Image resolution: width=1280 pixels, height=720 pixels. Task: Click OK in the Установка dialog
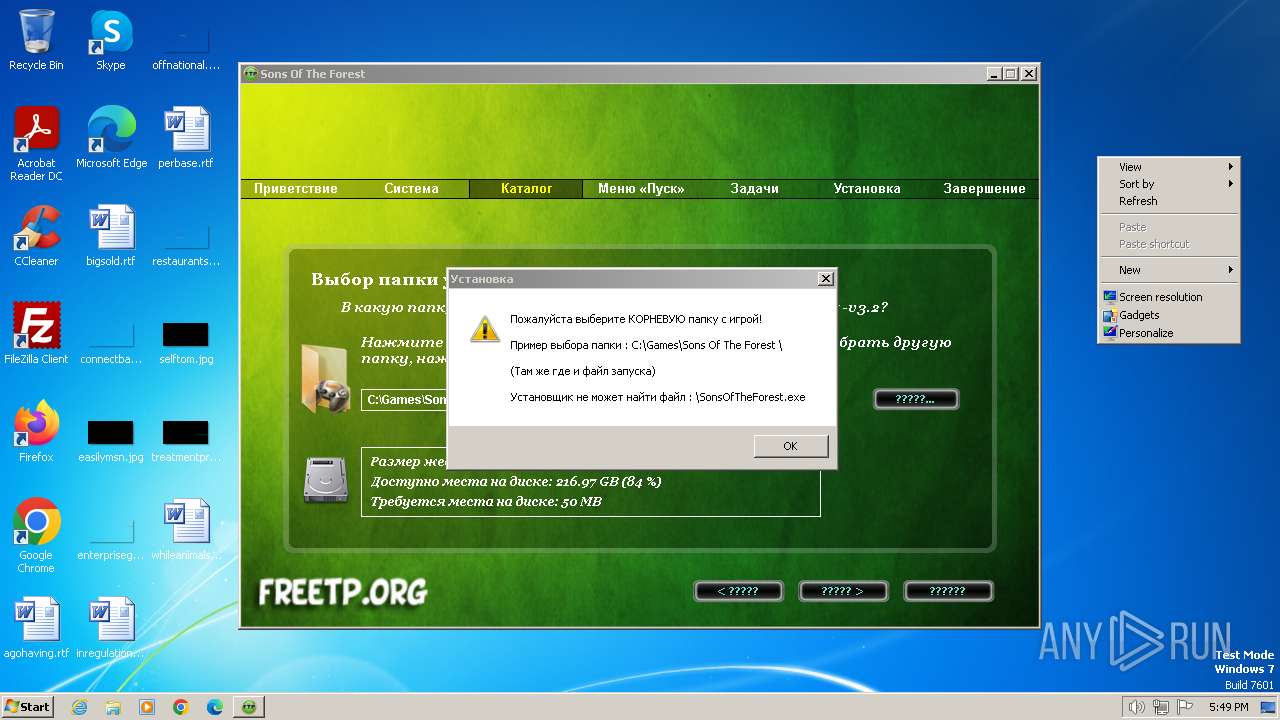790,446
